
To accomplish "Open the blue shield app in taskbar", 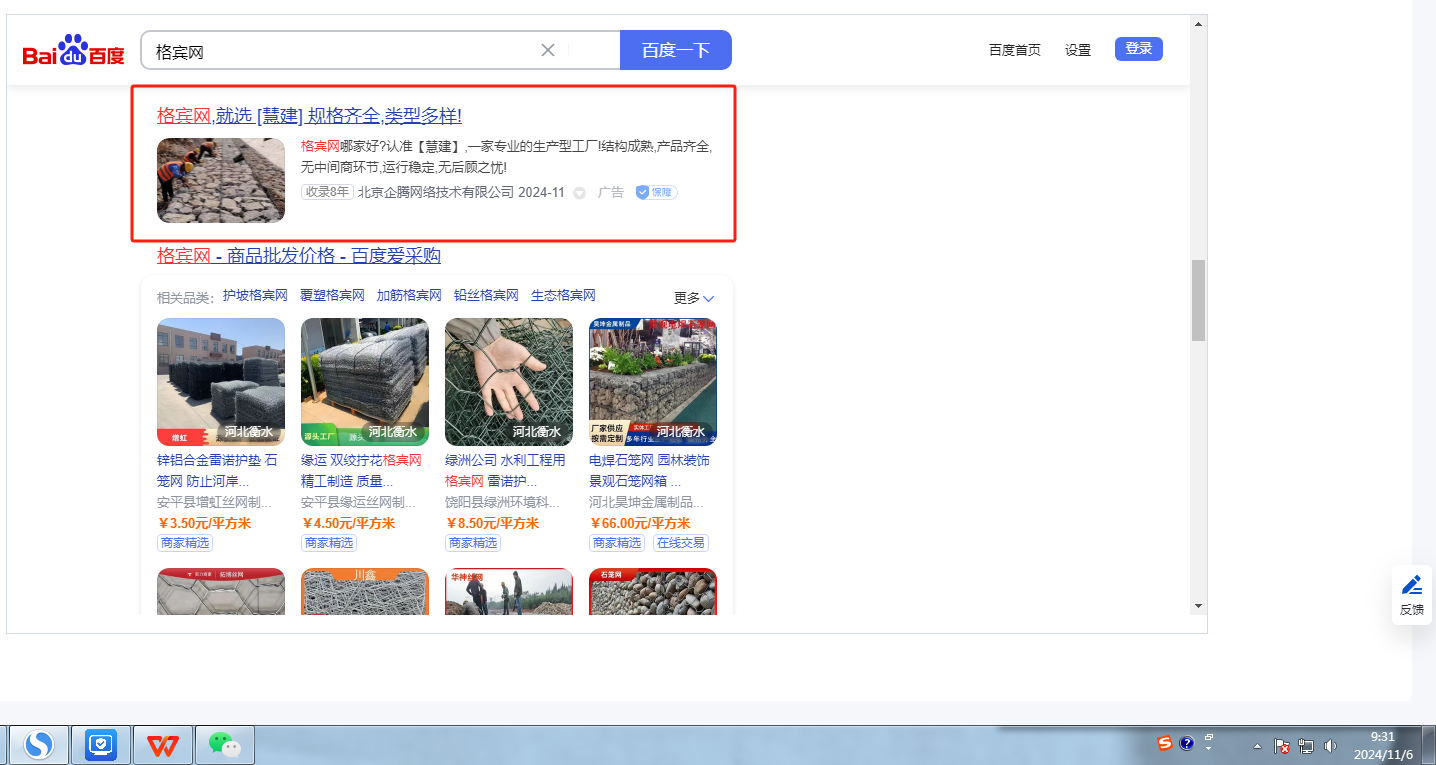I will 101,745.
